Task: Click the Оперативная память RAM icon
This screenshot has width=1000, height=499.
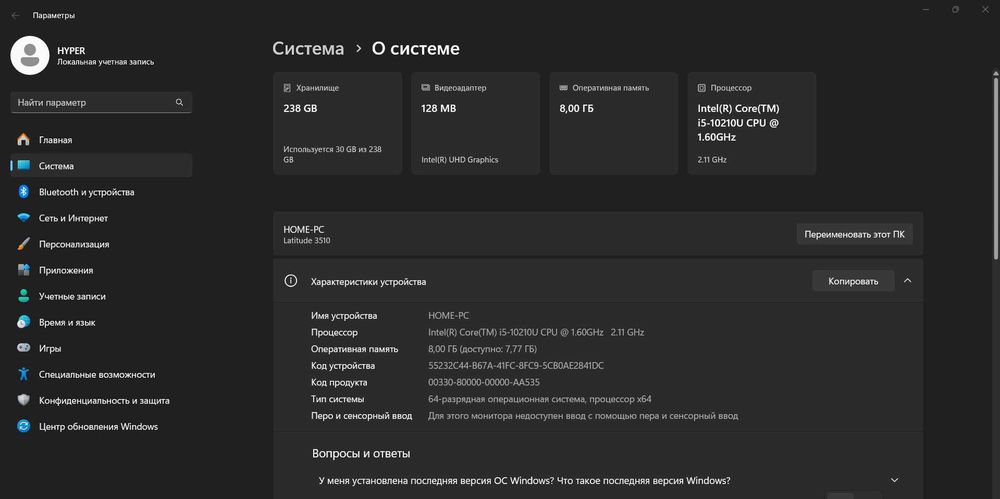Action: [563, 88]
